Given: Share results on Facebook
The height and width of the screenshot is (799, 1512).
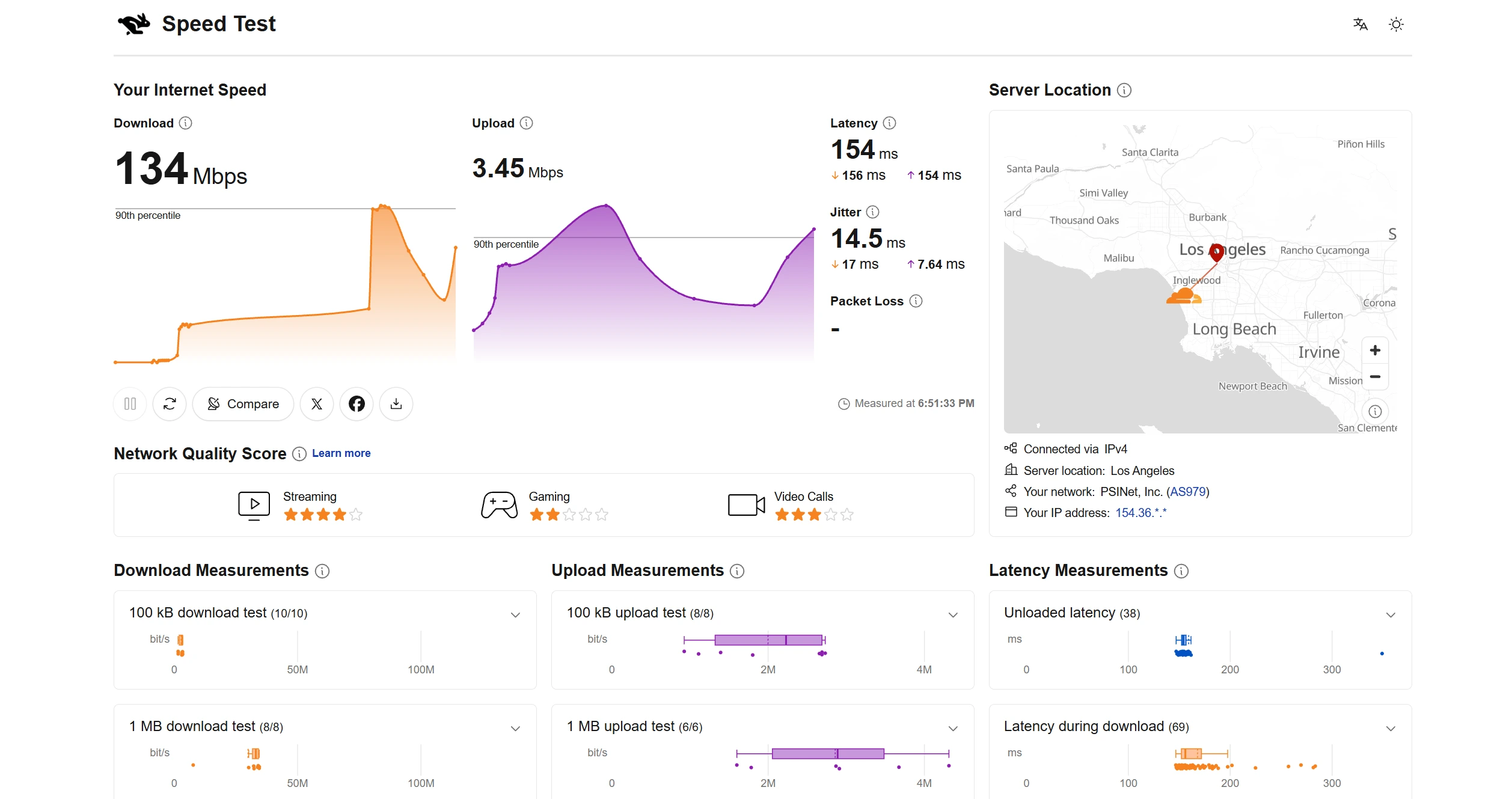Looking at the screenshot, I should click(x=357, y=404).
